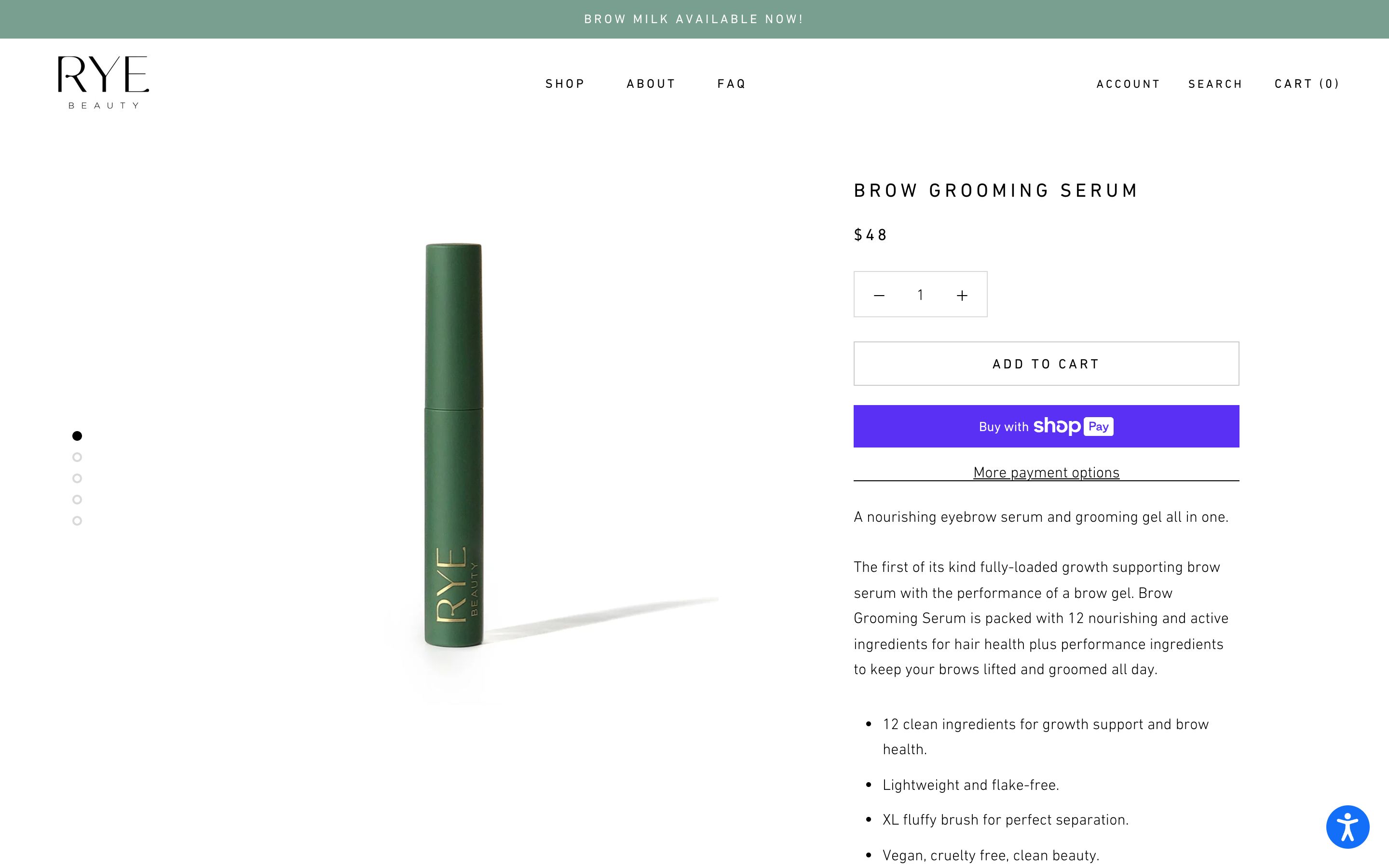
Task: Decrease quantity with the minus icon
Action: click(879, 295)
